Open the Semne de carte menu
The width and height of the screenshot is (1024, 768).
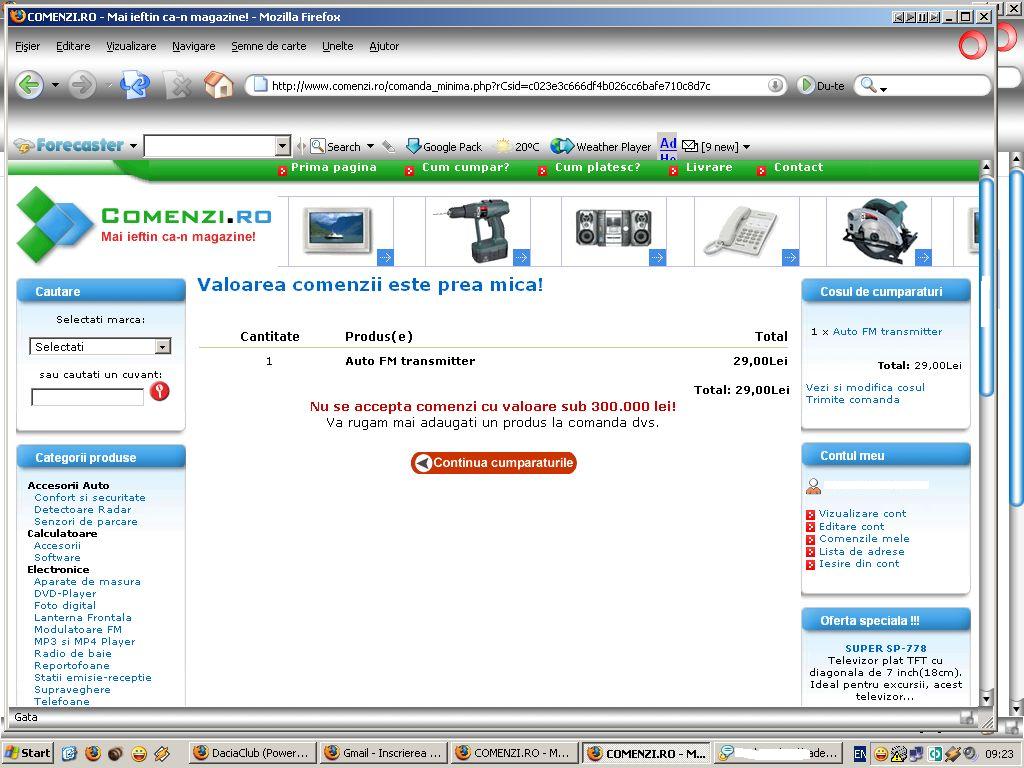pos(268,46)
